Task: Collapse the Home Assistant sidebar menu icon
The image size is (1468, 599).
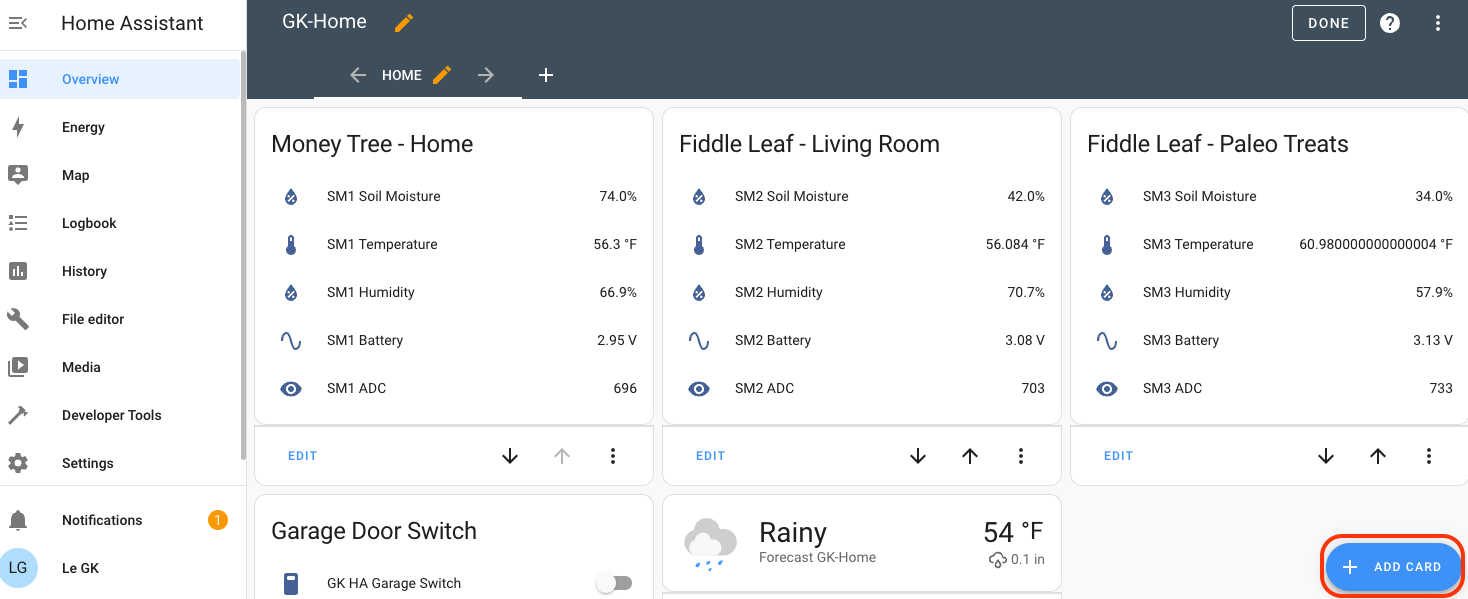Action: tap(18, 23)
